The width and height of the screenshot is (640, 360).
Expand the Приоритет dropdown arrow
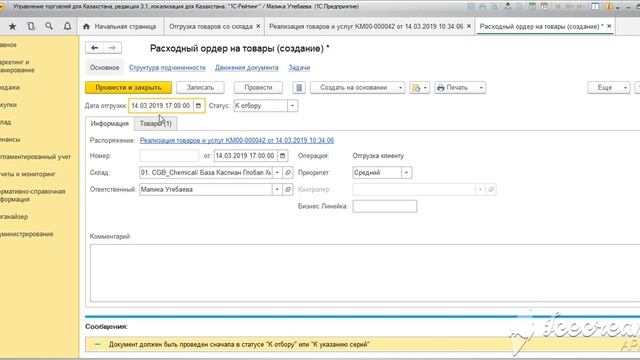coord(407,173)
